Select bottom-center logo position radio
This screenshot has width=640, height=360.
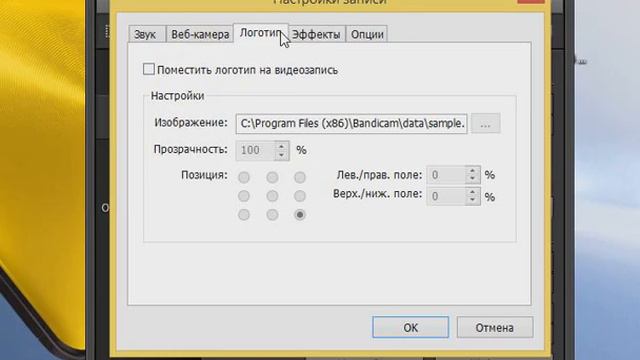(x=272, y=215)
